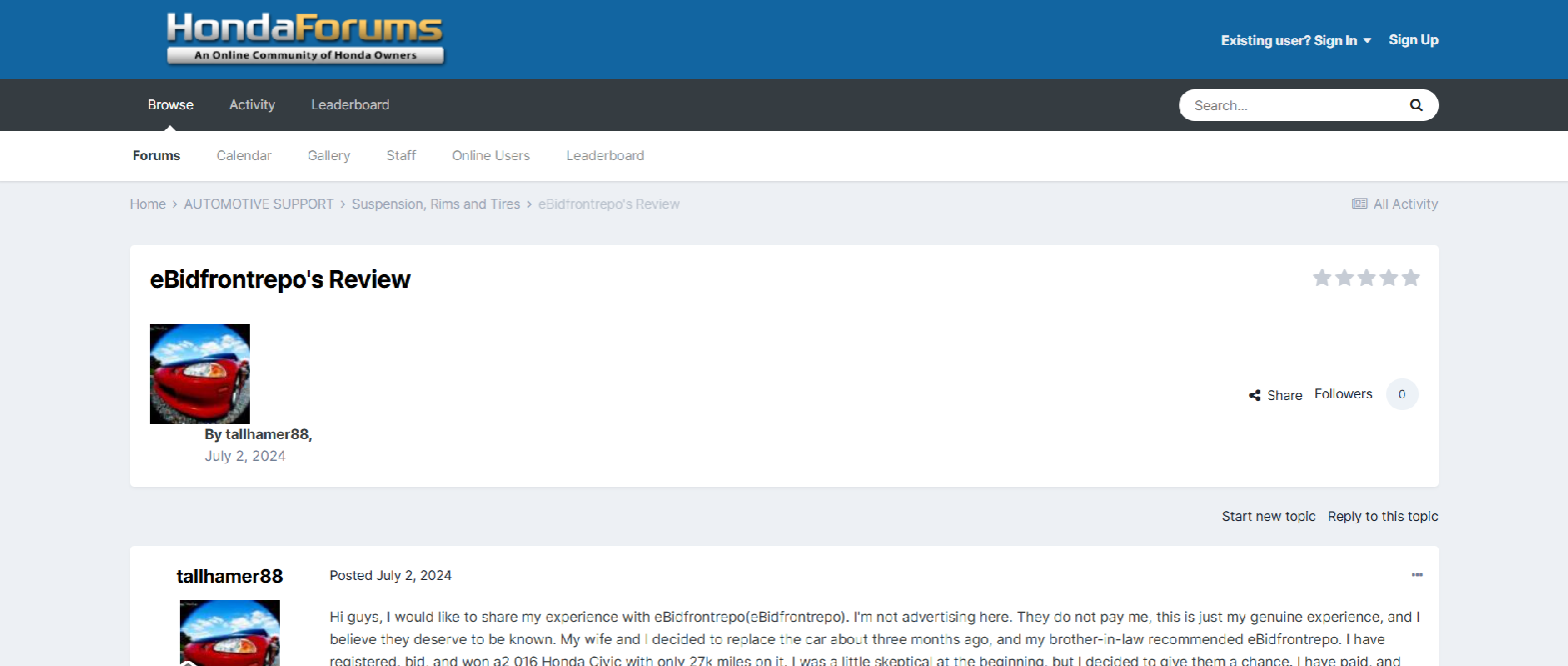Select the Staff submenu item
This screenshot has height=666, width=1568.
(x=401, y=156)
